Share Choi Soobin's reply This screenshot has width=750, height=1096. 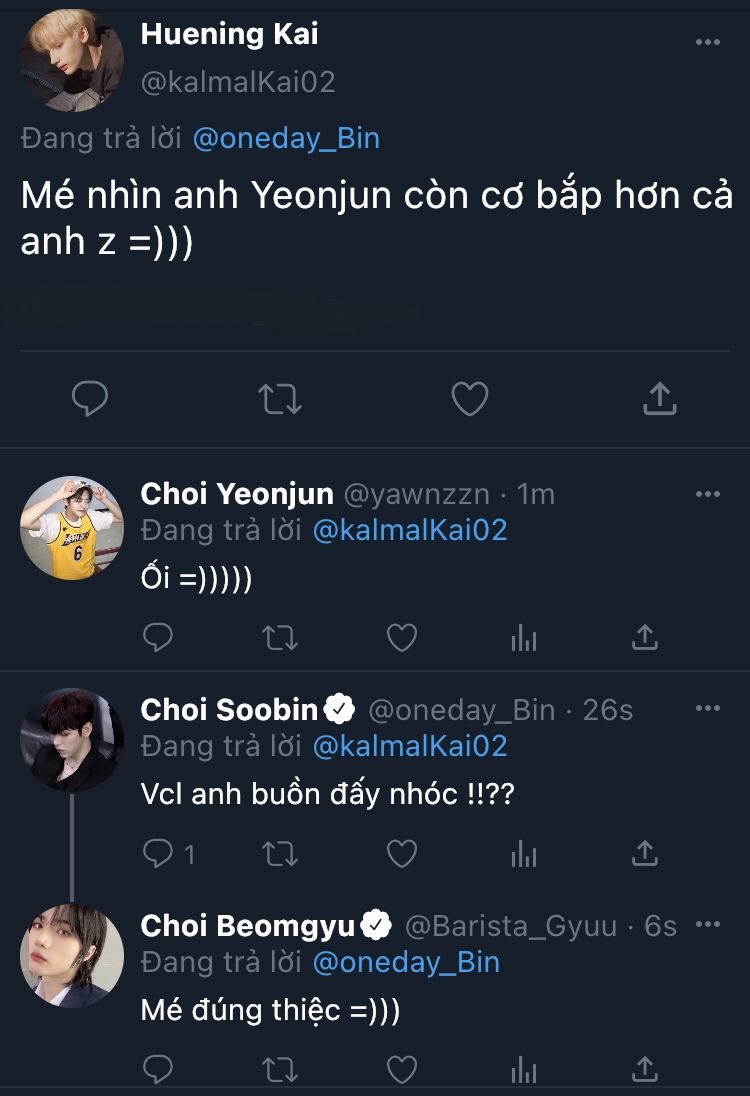pos(645,853)
